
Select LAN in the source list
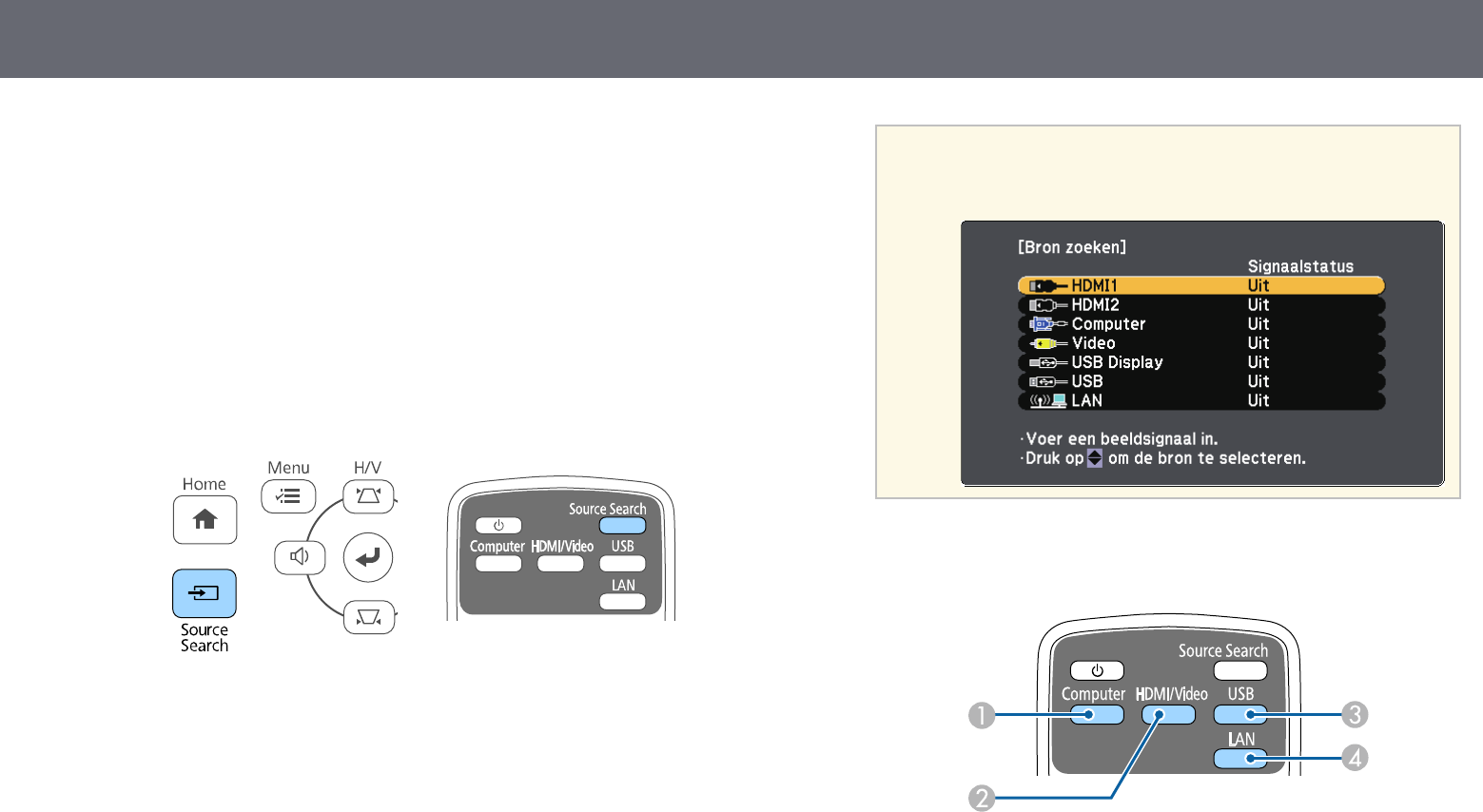coord(1201,400)
